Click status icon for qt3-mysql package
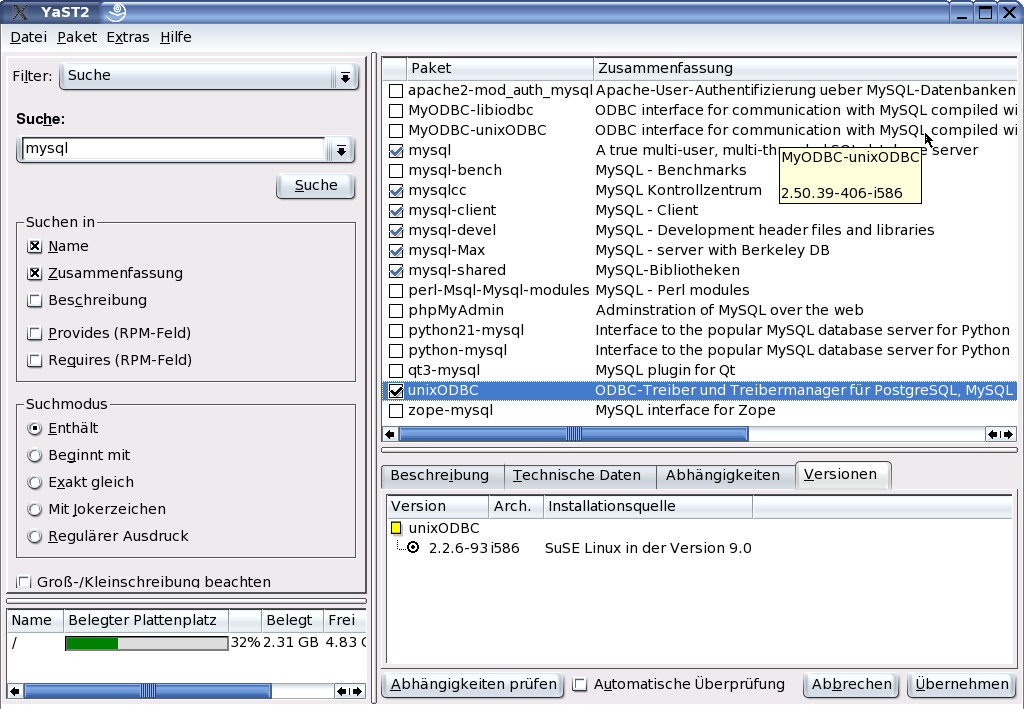Viewport: 1024px width, 709px height. [x=396, y=371]
